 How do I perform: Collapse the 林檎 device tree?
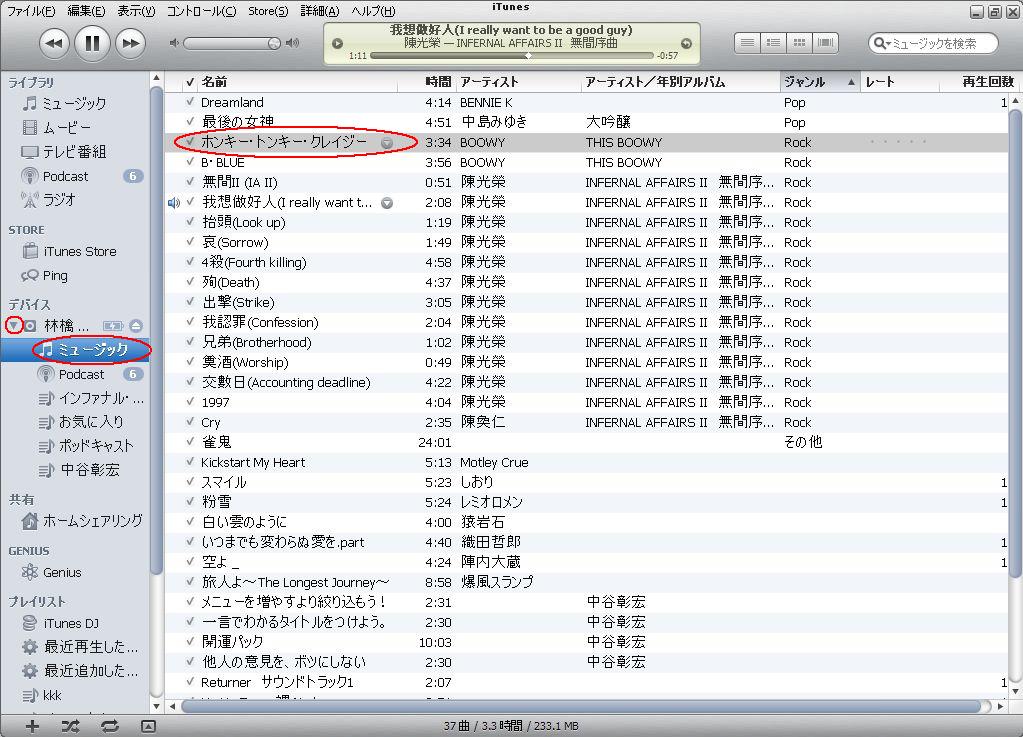click(14, 326)
